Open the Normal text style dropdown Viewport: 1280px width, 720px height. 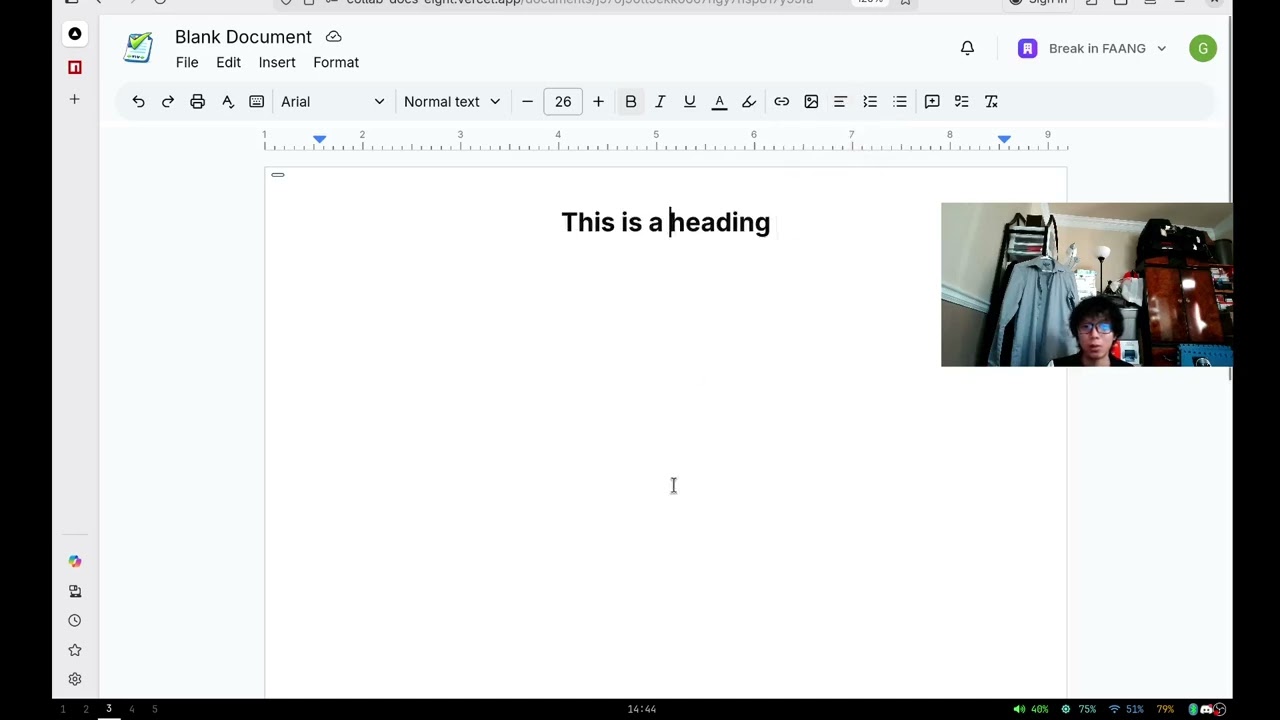click(451, 101)
